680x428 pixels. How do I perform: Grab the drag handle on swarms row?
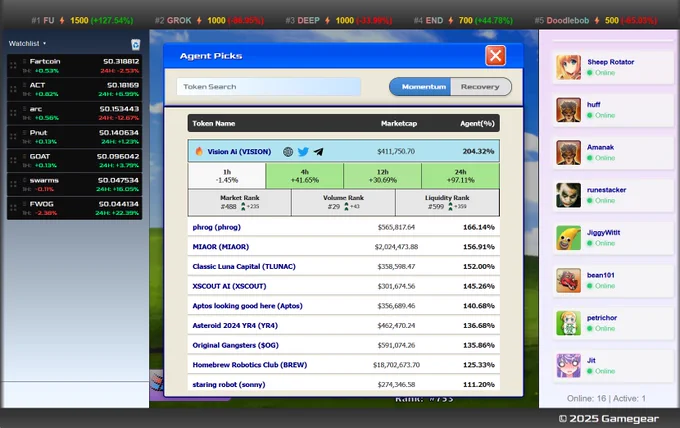(13, 184)
